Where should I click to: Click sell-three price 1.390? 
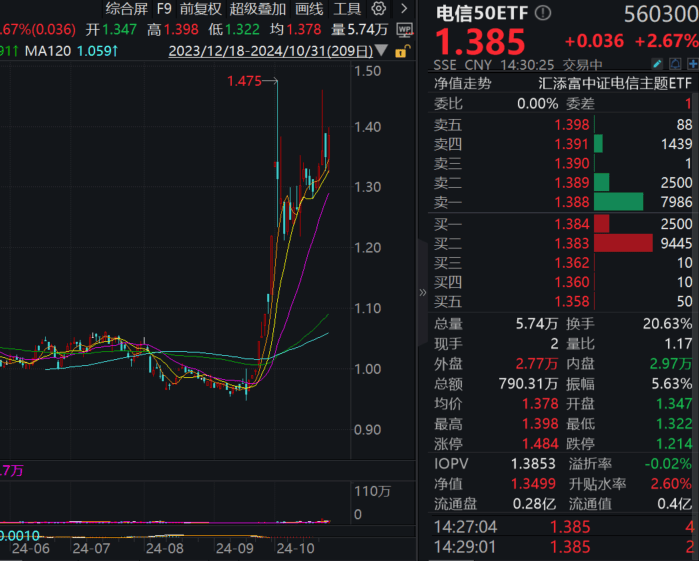pyautogui.click(x=572, y=164)
